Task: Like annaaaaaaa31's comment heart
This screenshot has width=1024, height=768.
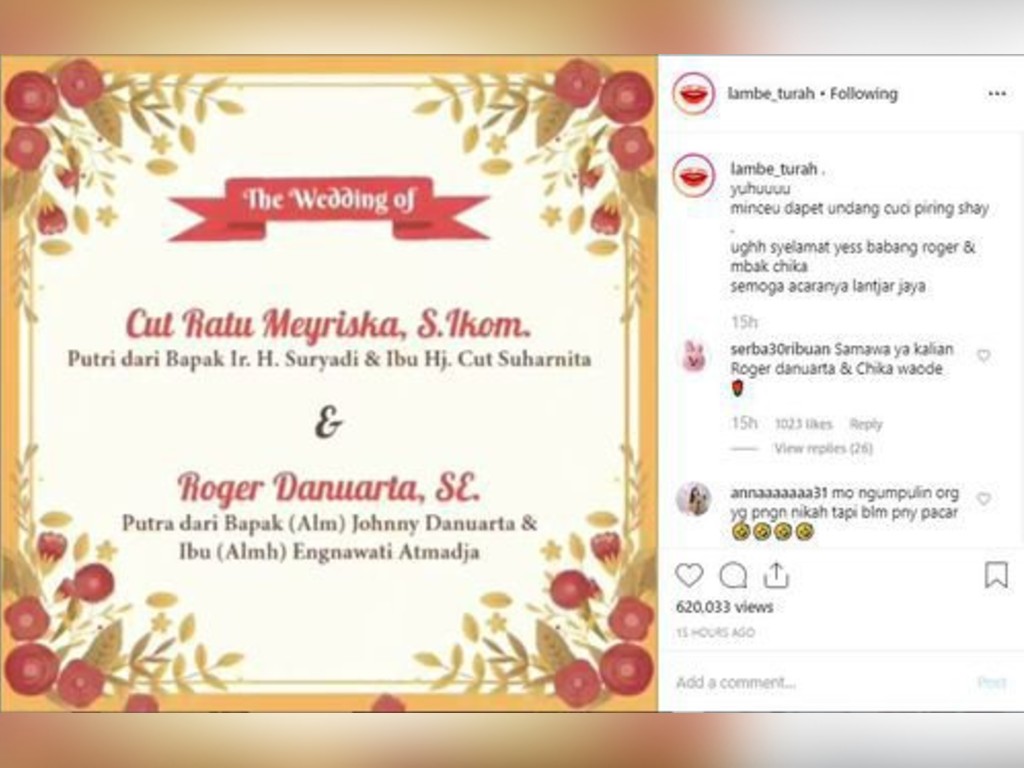Action: pyautogui.click(x=984, y=499)
